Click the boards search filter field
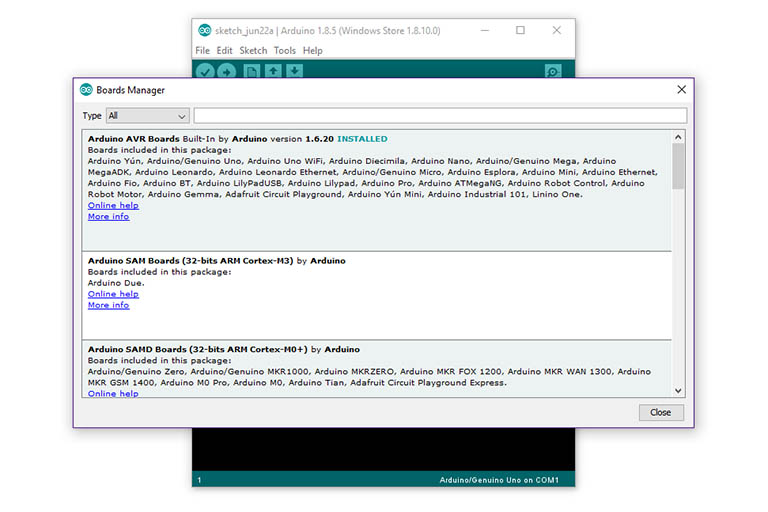768x512 pixels. click(440, 116)
